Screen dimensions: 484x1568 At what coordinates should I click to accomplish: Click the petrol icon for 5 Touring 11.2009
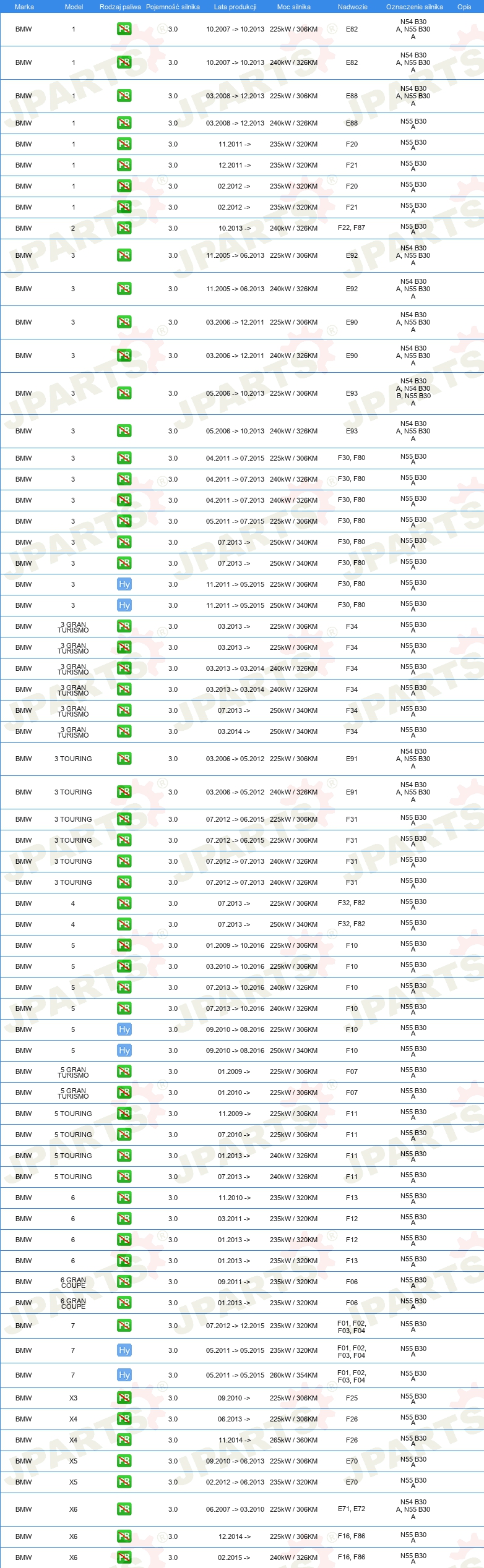(x=124, y=1114)
